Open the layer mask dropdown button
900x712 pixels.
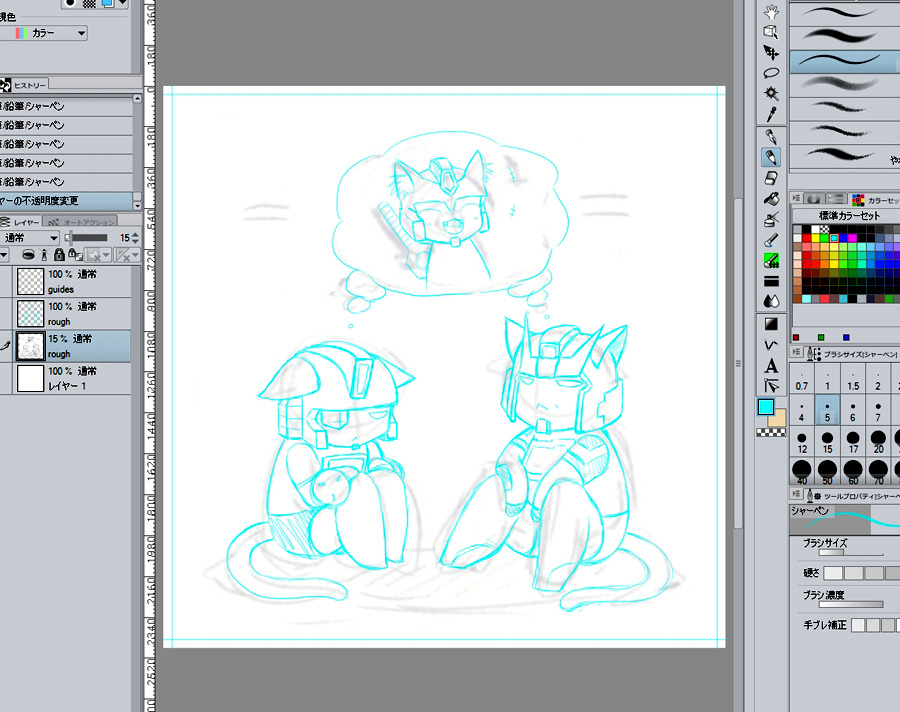coord(98,254)
